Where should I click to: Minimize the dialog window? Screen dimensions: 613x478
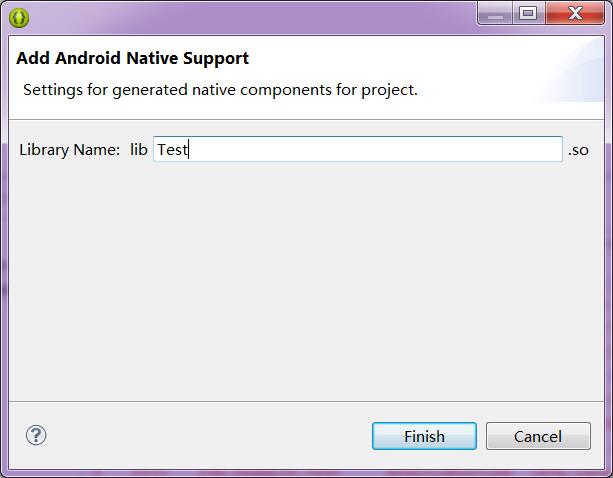[495, 14]
